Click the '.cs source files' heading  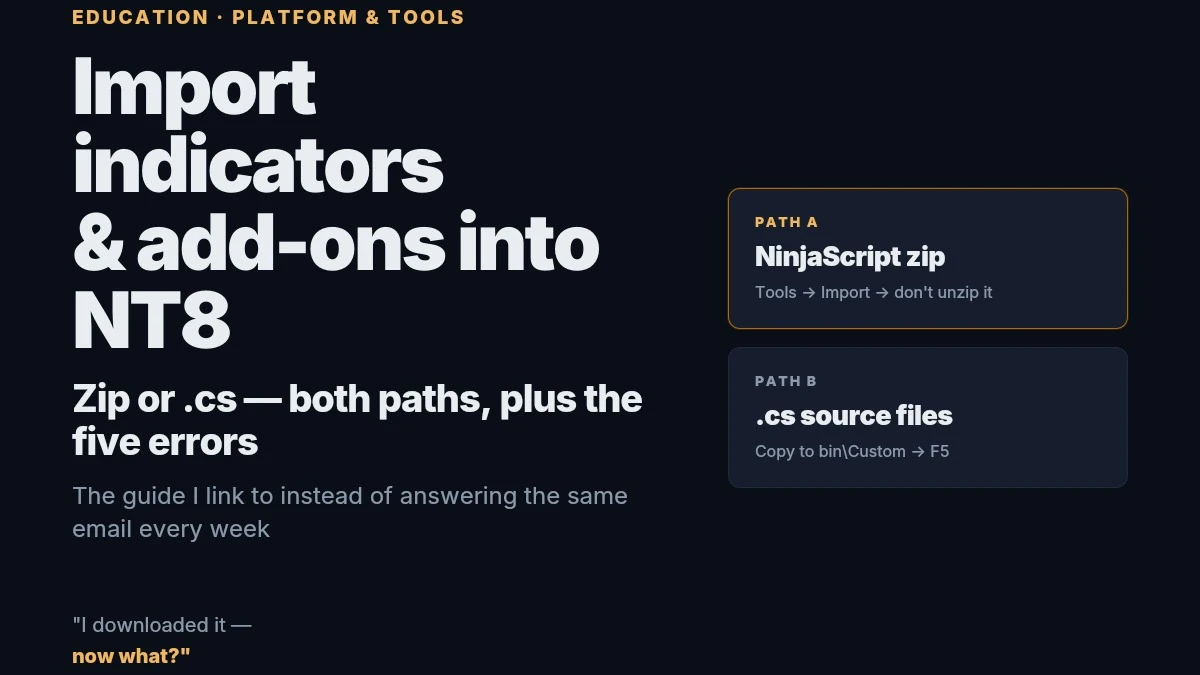tap(854, 416)
